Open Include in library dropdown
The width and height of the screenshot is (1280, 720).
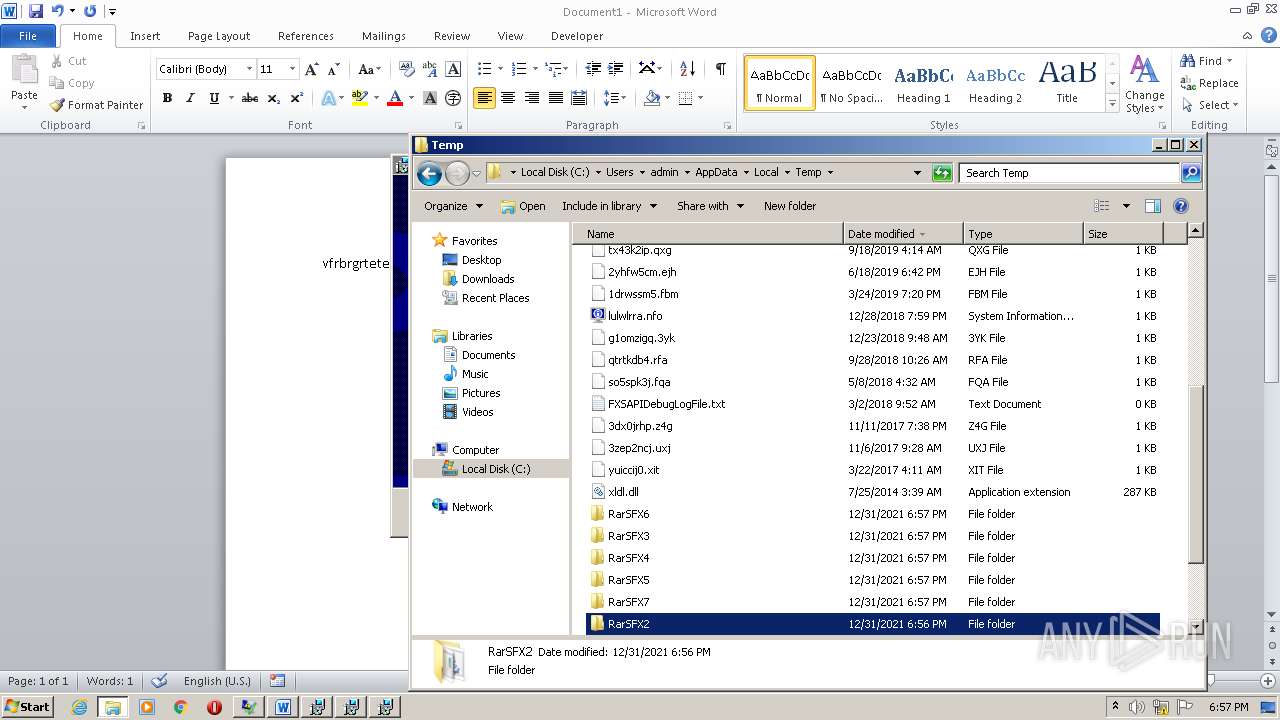609,206
